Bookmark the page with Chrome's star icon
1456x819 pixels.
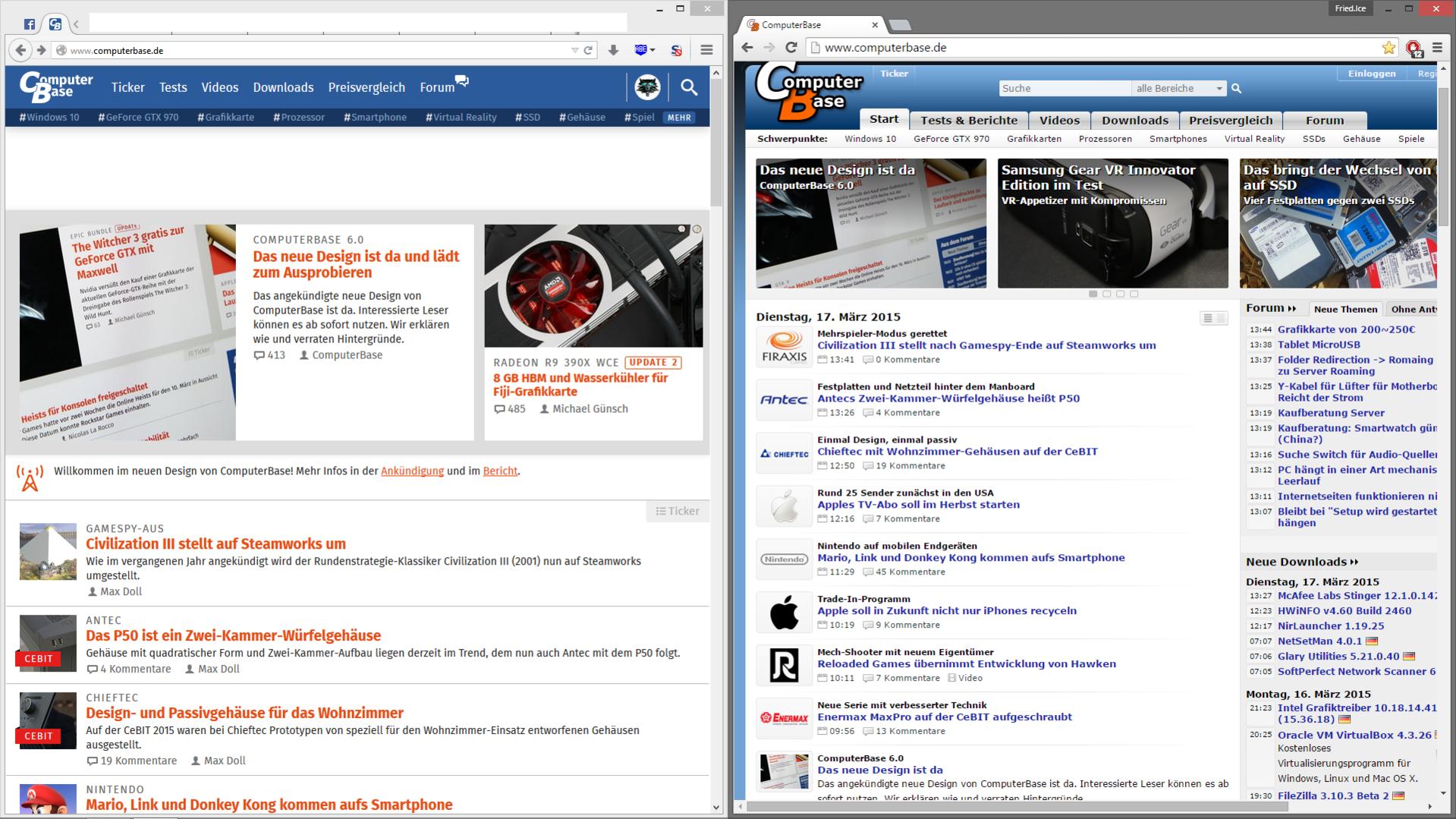point(1388,47)
